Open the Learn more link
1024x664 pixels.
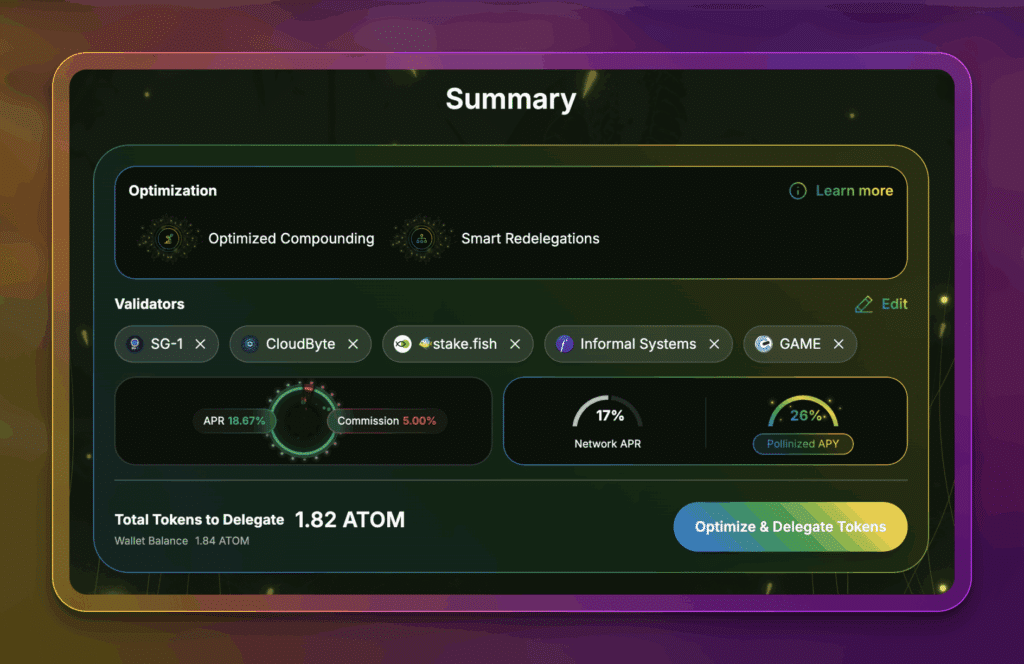click(x=854, y=191)
